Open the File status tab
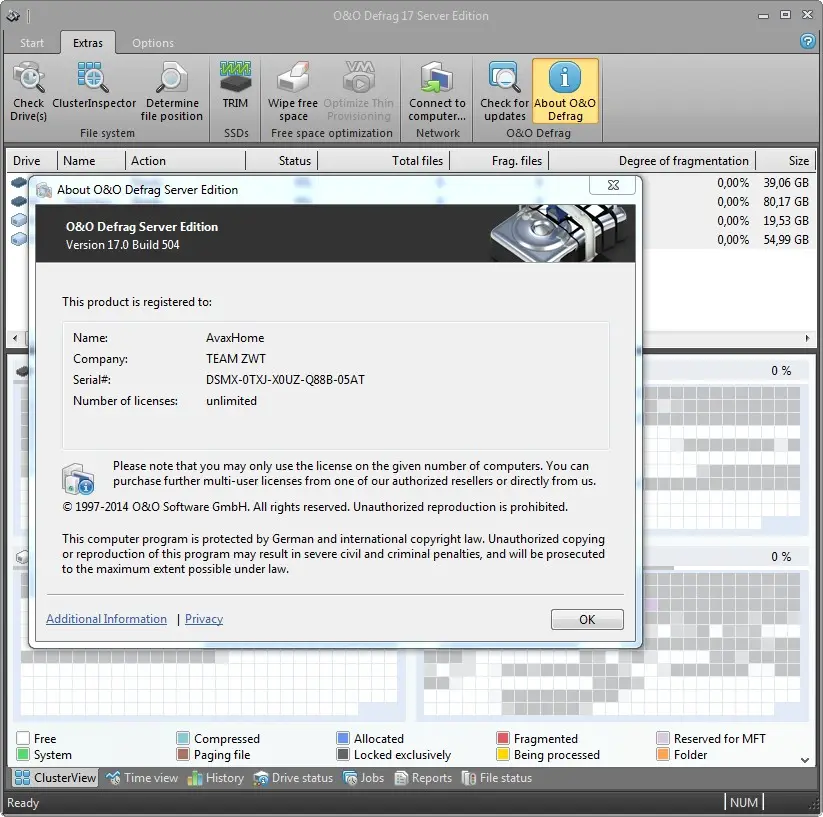Image resolution: width=823 pixels, height=817 pixels. (497, 778)
